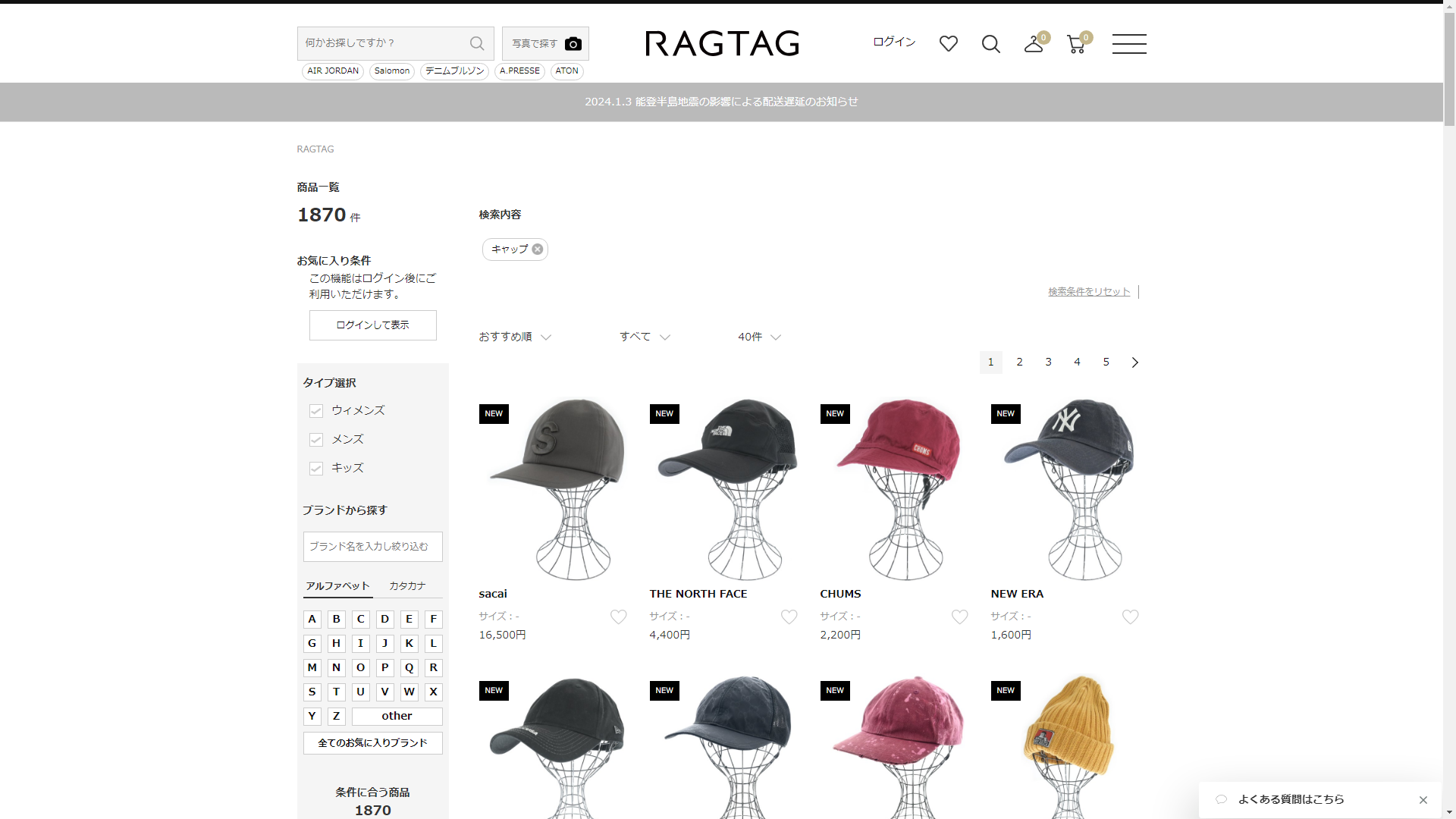The width and height of the screenshot is (1456, 819).
Task: Expand the おすすめ順 sort dropdown
Action: 514,337
